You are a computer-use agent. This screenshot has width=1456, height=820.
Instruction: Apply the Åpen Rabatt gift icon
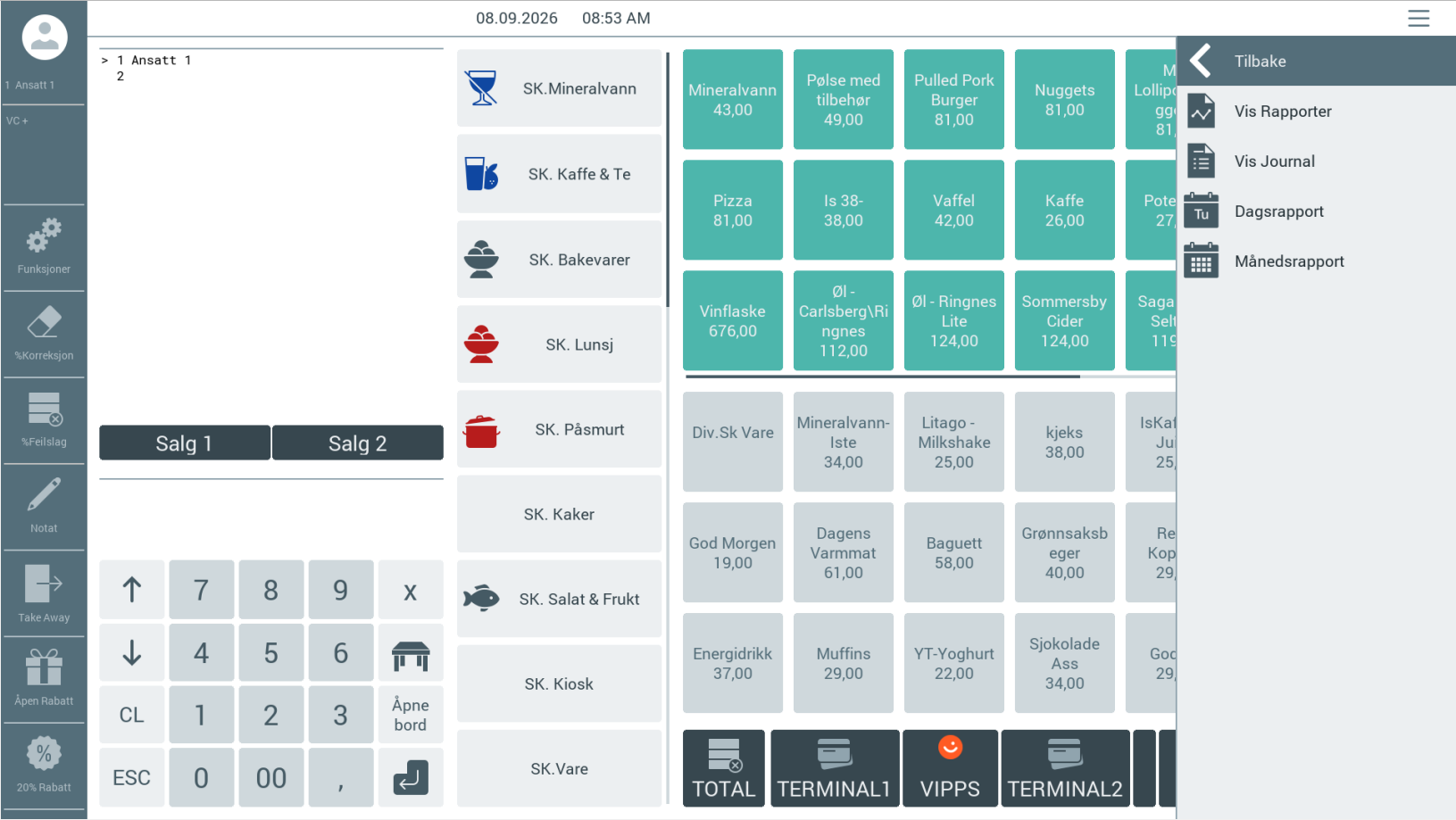44,667
